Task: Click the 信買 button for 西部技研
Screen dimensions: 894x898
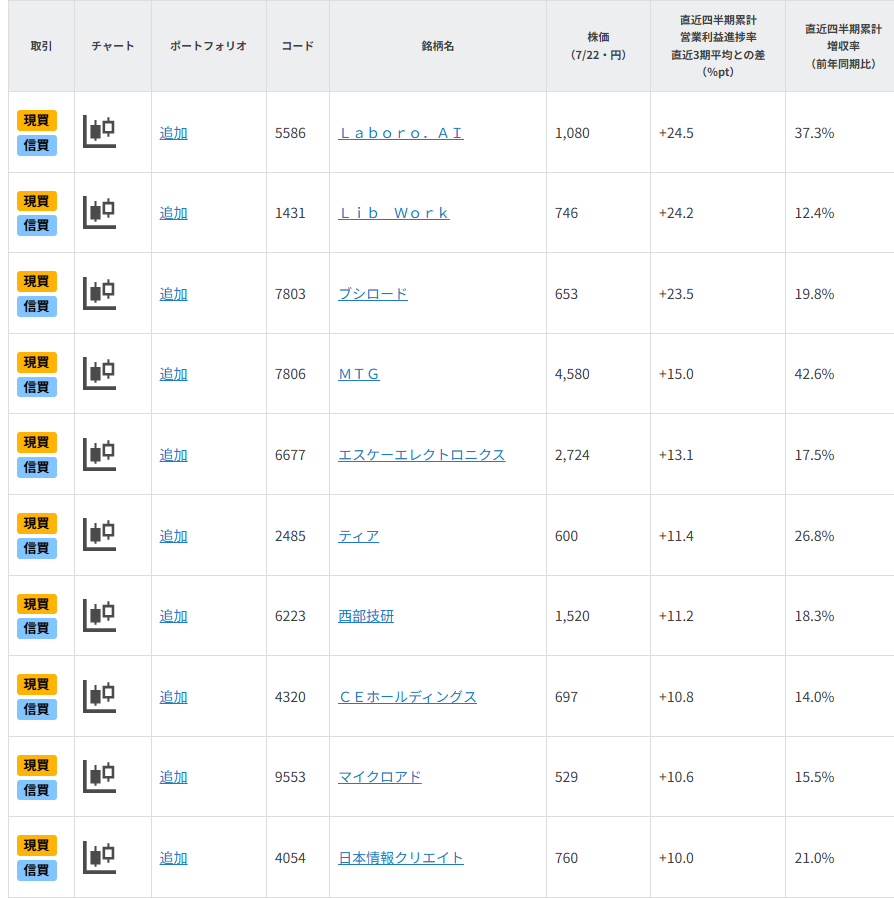Action: pyautogui.click(x=37, y=628)
